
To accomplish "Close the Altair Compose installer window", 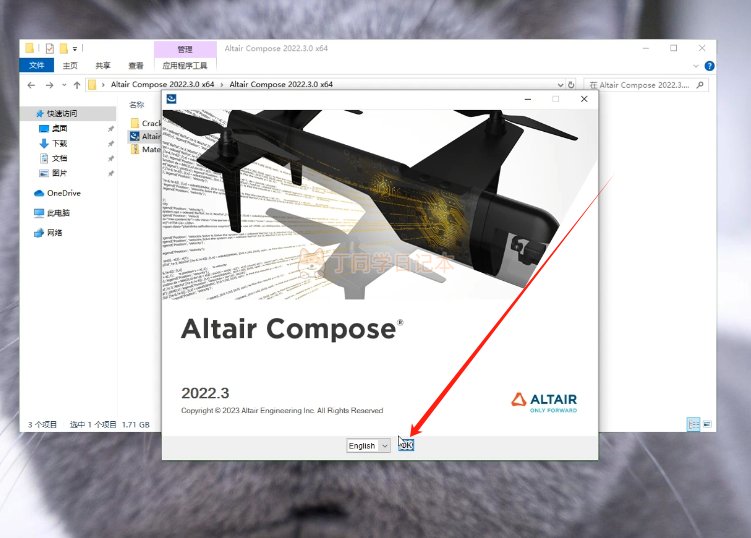I will (584, 99).
